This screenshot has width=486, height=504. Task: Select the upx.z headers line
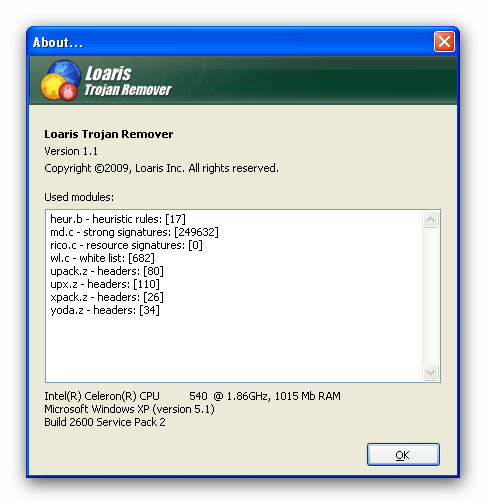[x=105, y=284]
